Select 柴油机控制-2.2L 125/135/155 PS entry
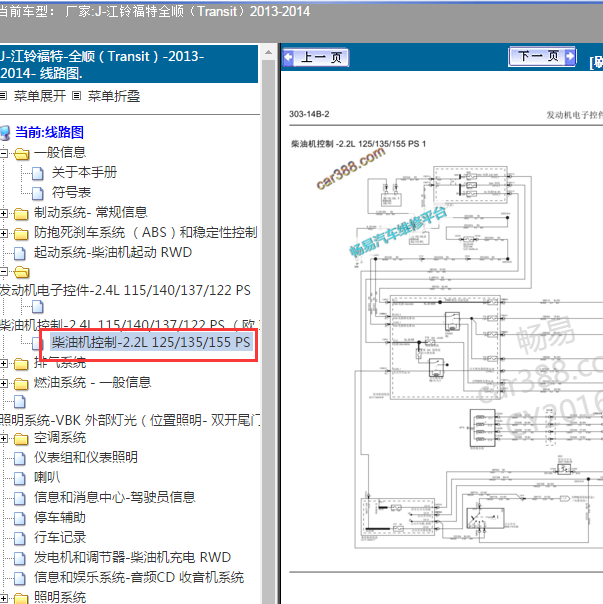 click(151, 342)
